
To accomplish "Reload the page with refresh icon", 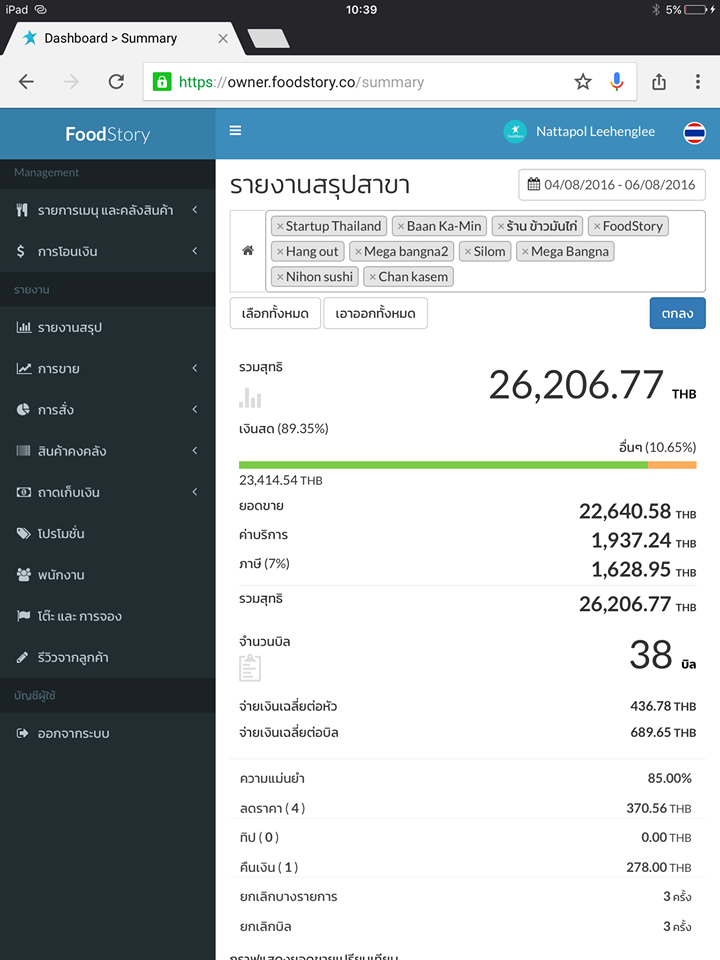I will (116, 81).
